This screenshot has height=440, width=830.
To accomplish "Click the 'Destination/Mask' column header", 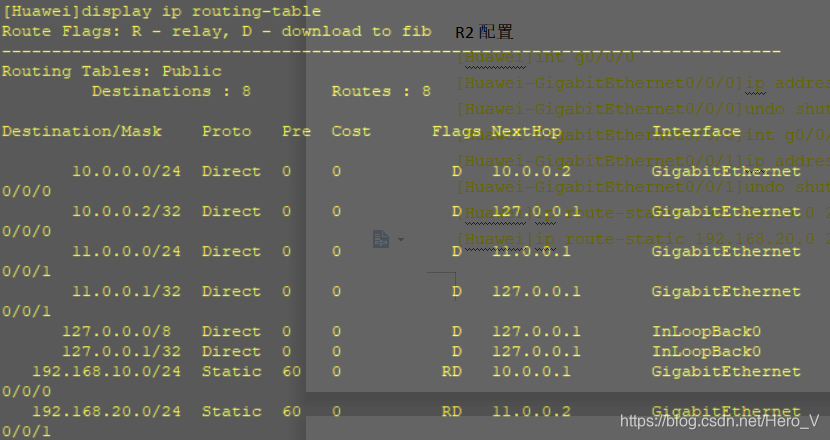I will (x=82, y=131).
